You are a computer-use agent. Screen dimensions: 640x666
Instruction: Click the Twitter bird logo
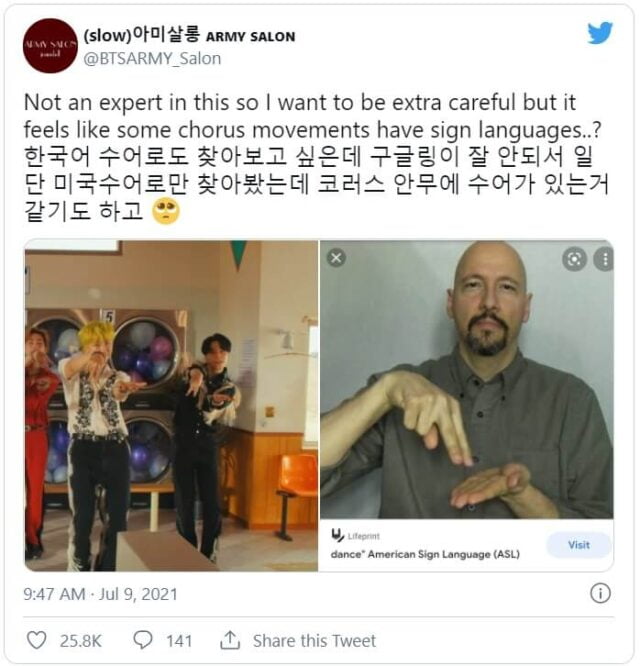[x=600, y=32]
